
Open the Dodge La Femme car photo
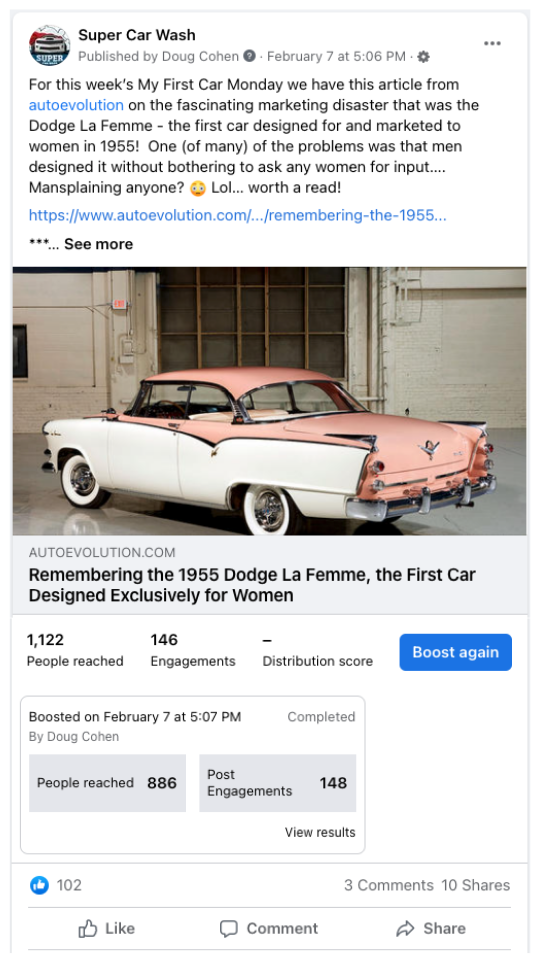(269, 401)
